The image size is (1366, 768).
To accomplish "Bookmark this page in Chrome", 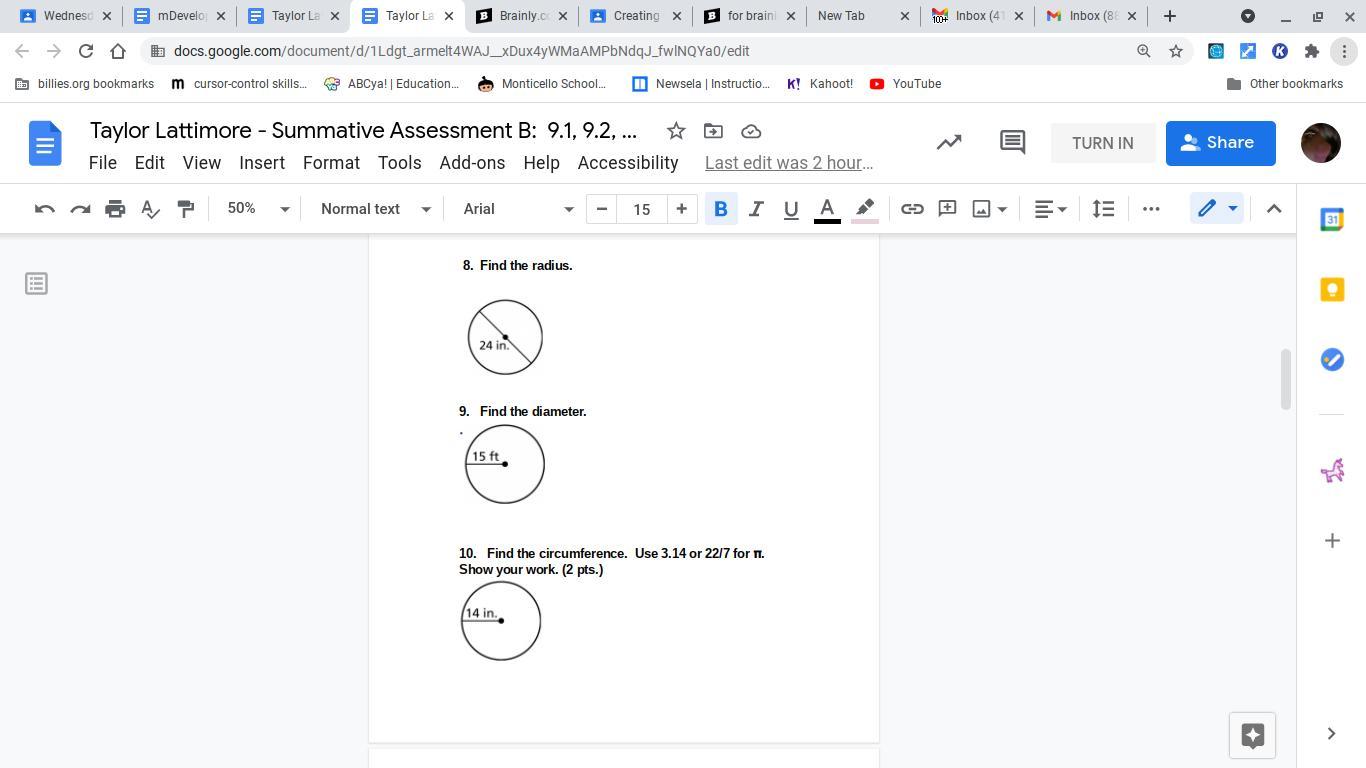I will click(x=1176, y=51).
